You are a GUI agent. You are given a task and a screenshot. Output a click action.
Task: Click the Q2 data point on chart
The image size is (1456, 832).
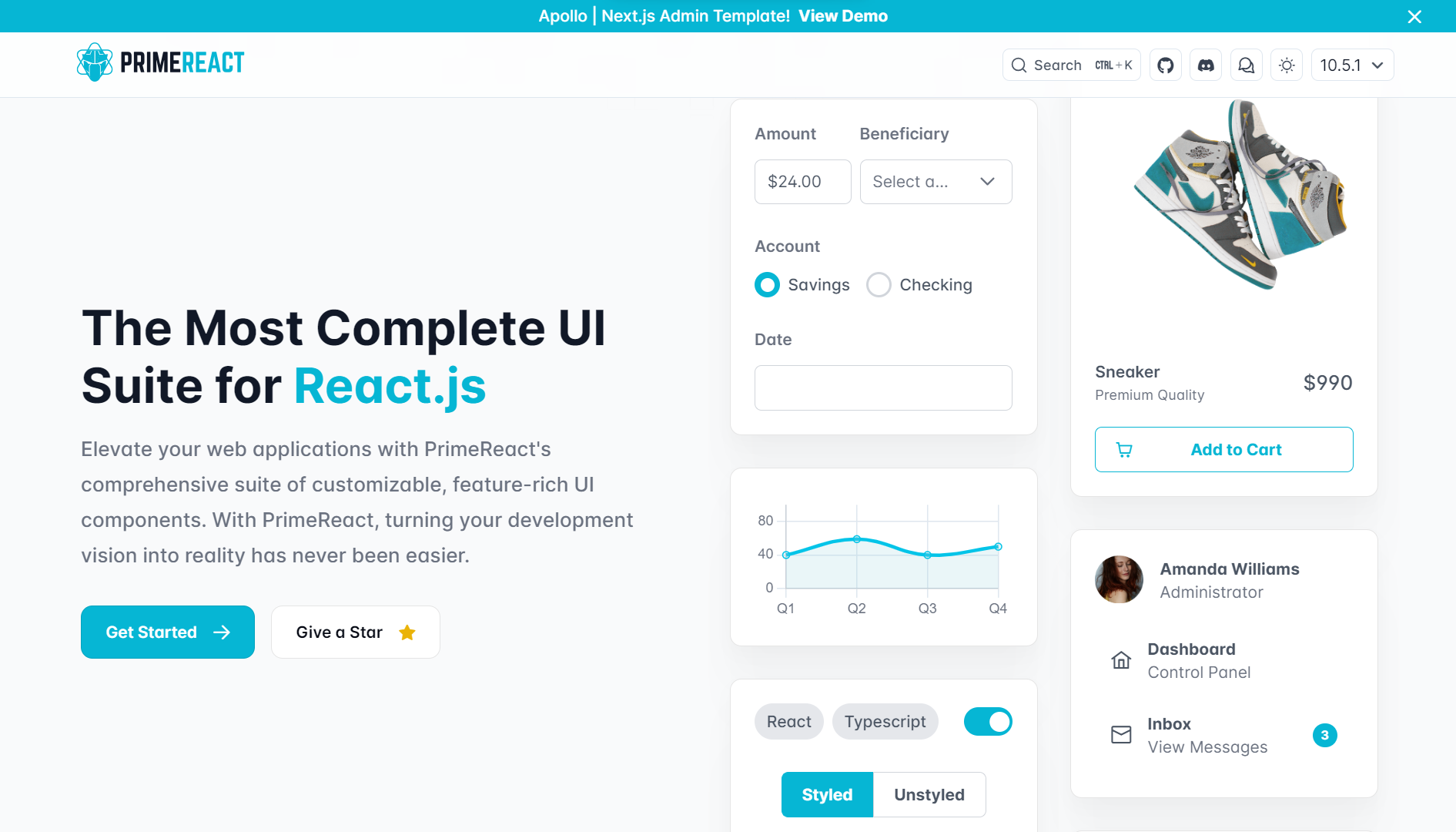857,539
